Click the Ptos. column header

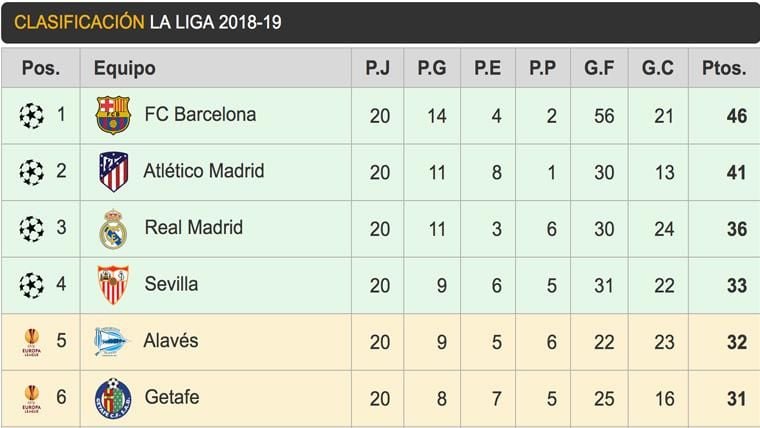(x=724, y=69)
